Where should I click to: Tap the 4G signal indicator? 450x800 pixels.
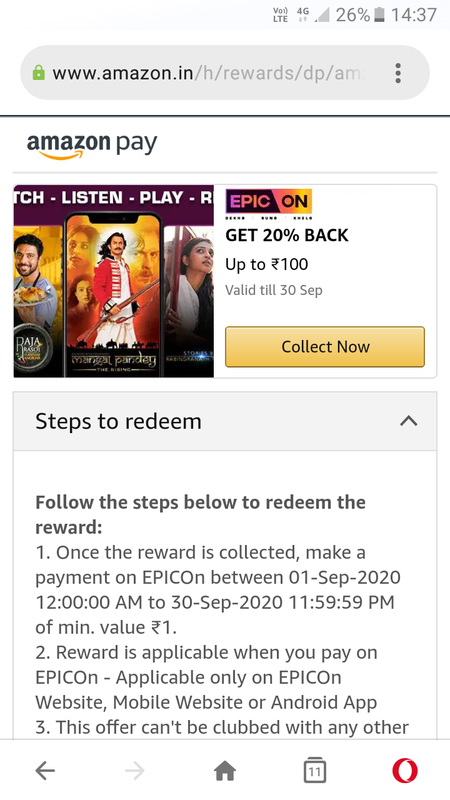point(303,14)
